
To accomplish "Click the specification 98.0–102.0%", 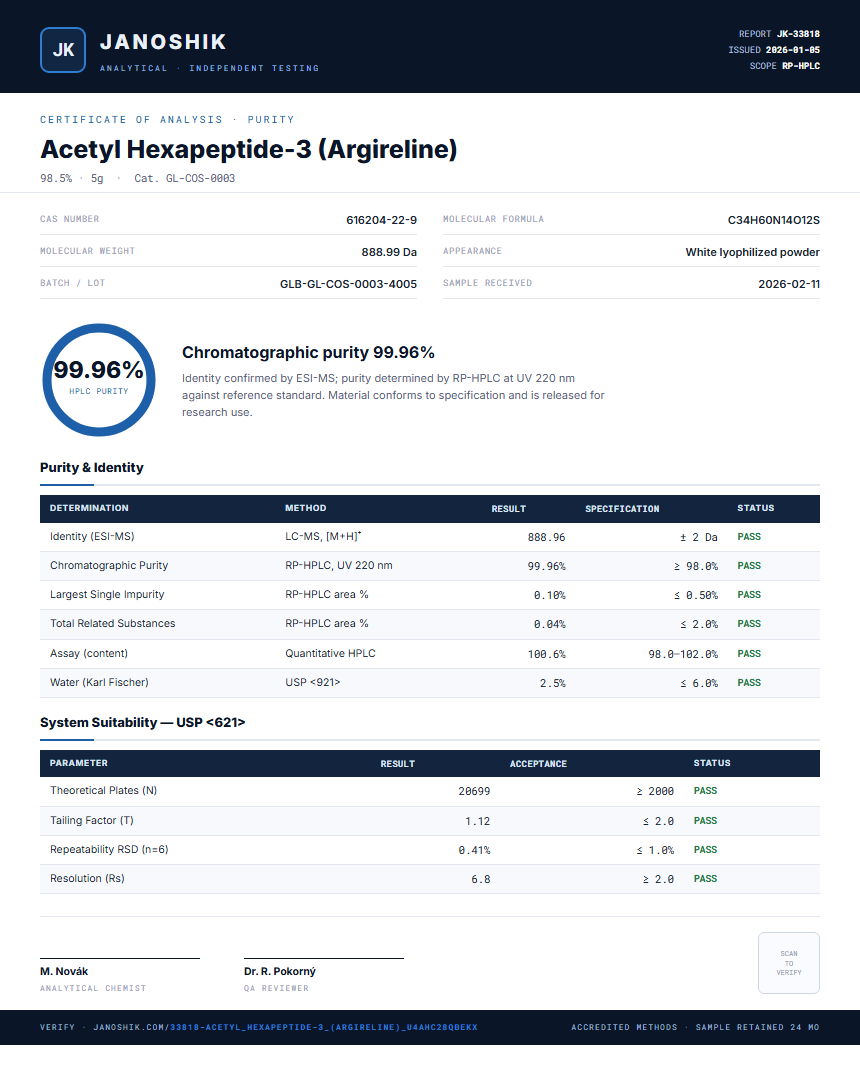I will (x=683, y=654).
